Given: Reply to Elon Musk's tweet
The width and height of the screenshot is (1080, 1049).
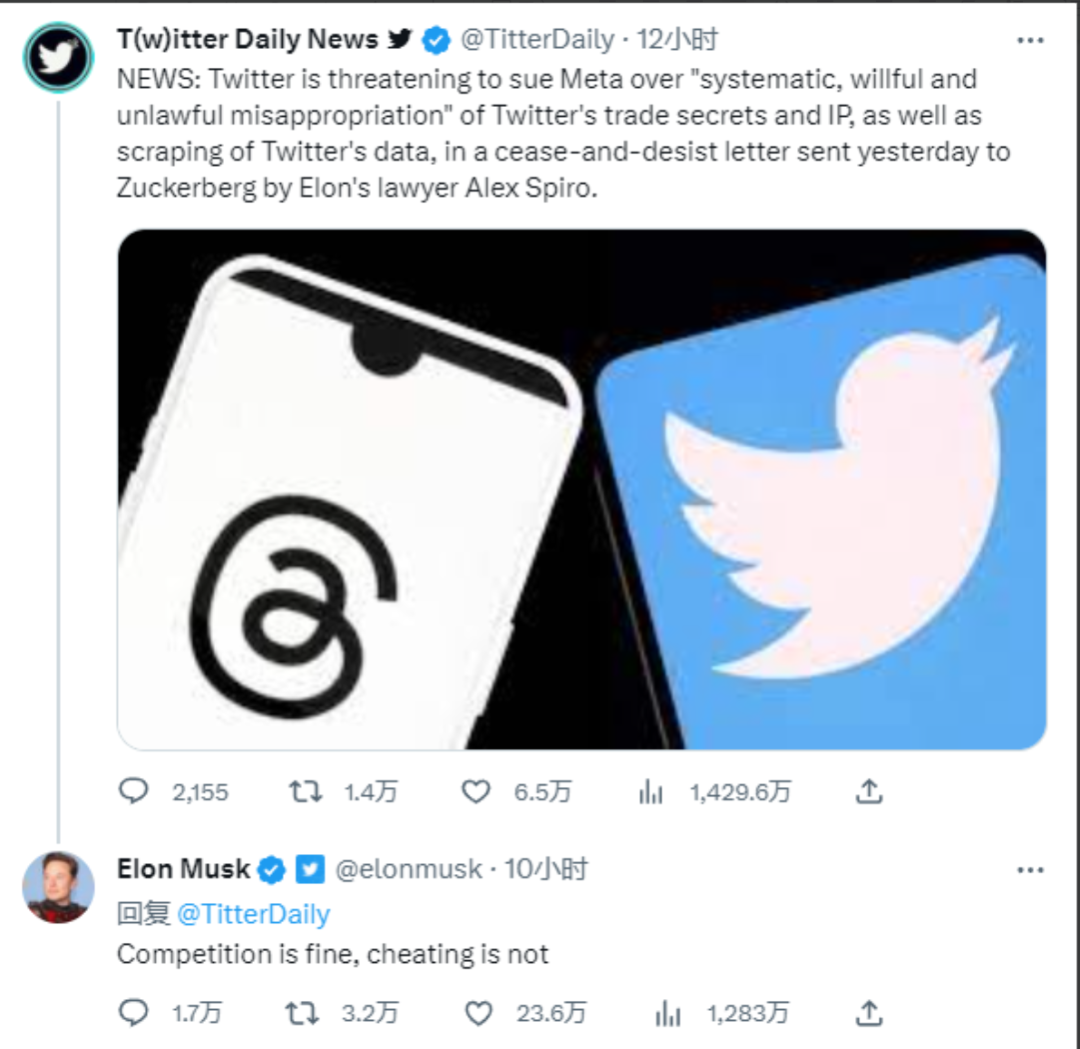Looking at the screenshot, I should pos(134,1012).
